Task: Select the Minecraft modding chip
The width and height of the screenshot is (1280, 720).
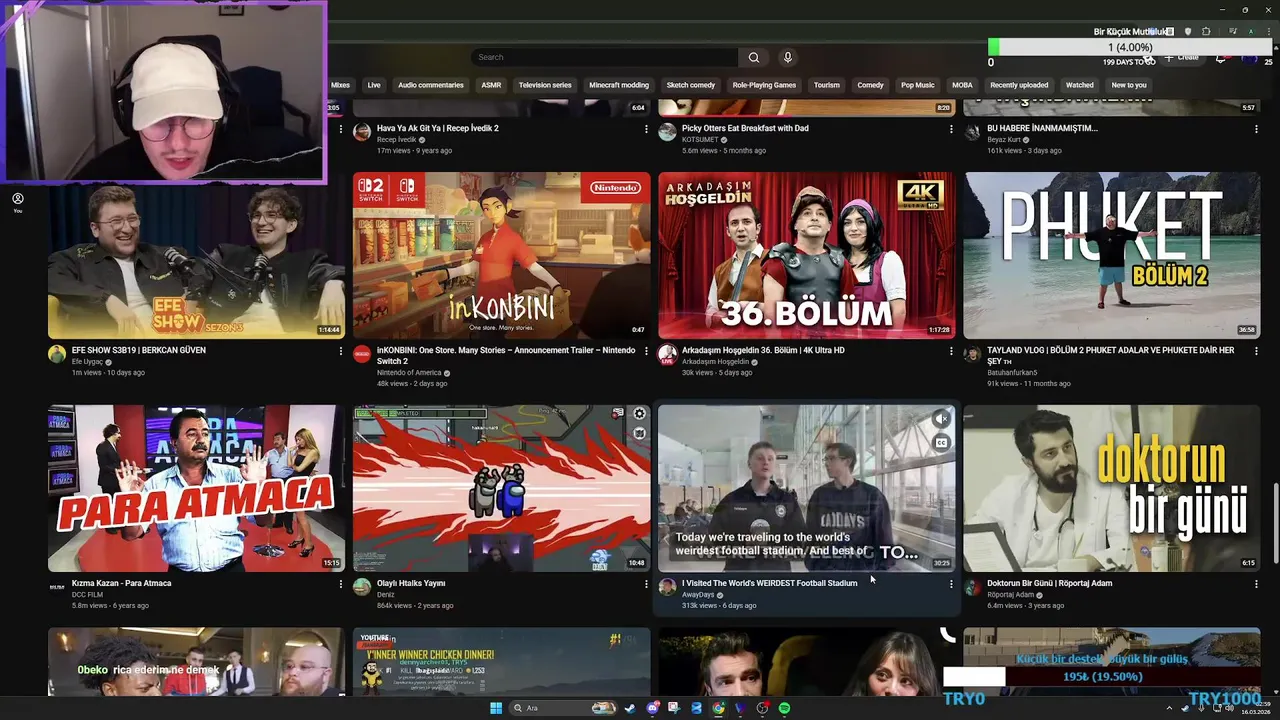Action: coord(619,85)
